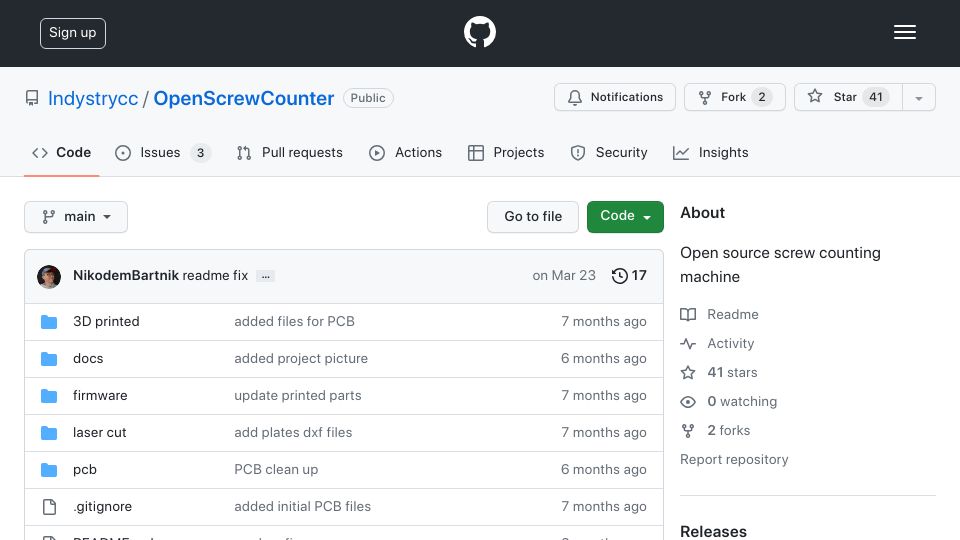Screen dimensions: 960x540
Task: Click the Sign up button
Action: tap(73, 33)
